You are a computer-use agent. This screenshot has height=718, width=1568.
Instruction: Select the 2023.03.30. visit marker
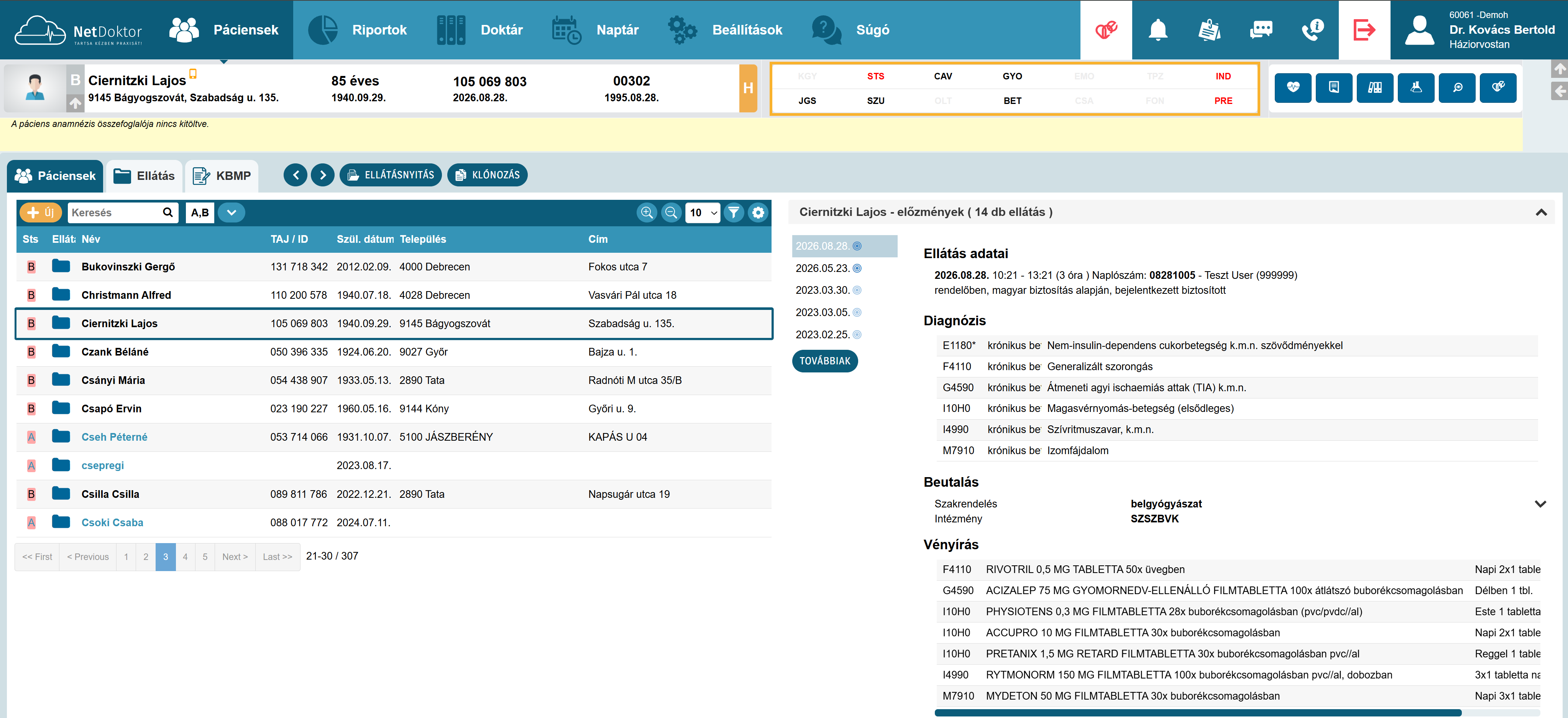[x=857, y=290]
